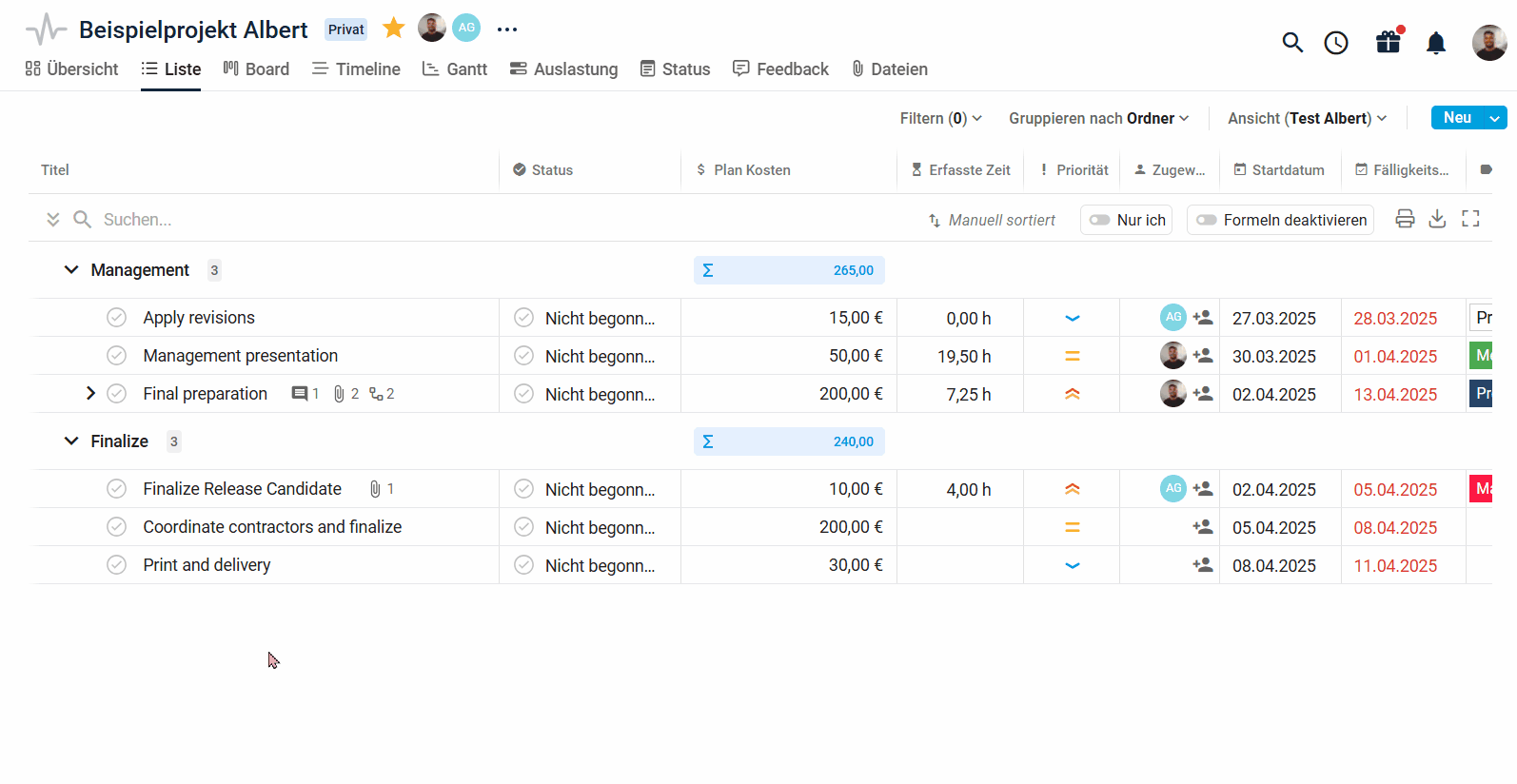
Task: Click the print icon in list toolbar
Action: [x=1405, y=219]
